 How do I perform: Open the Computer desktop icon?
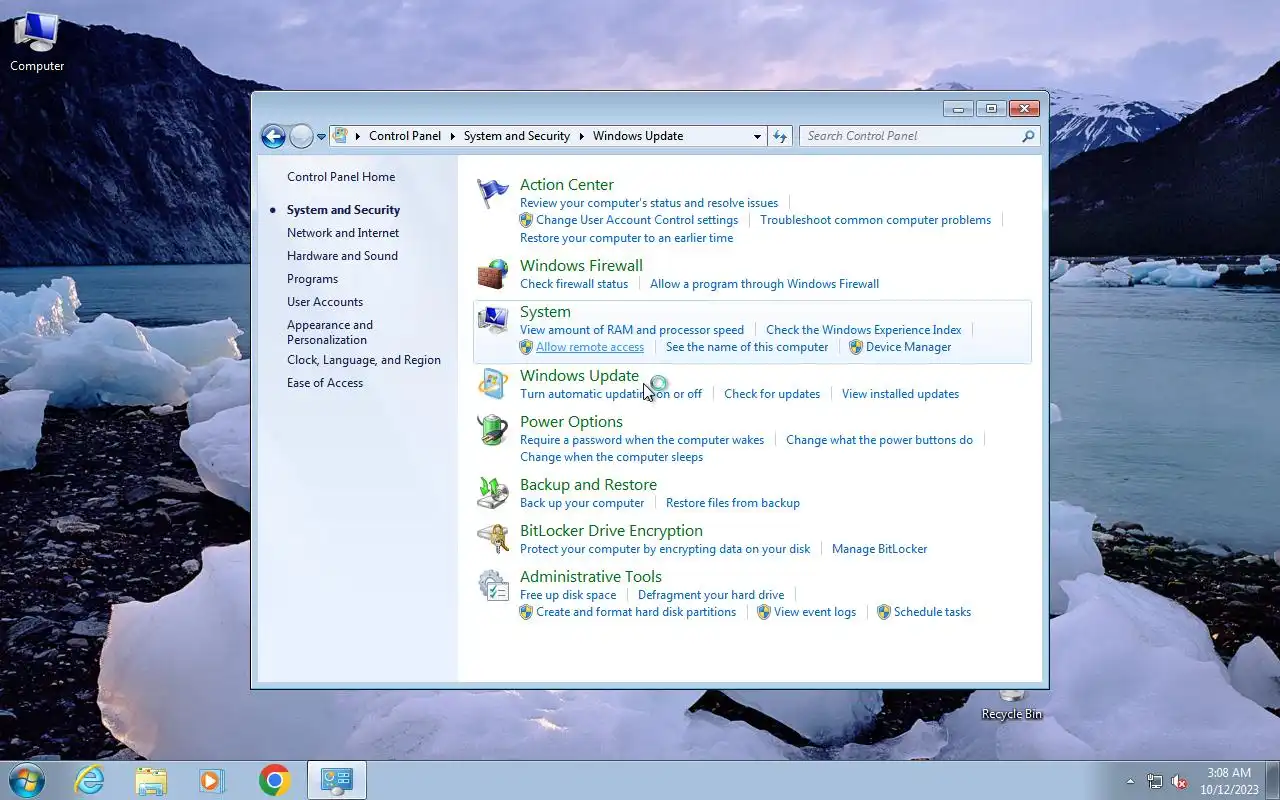[37, 43]
